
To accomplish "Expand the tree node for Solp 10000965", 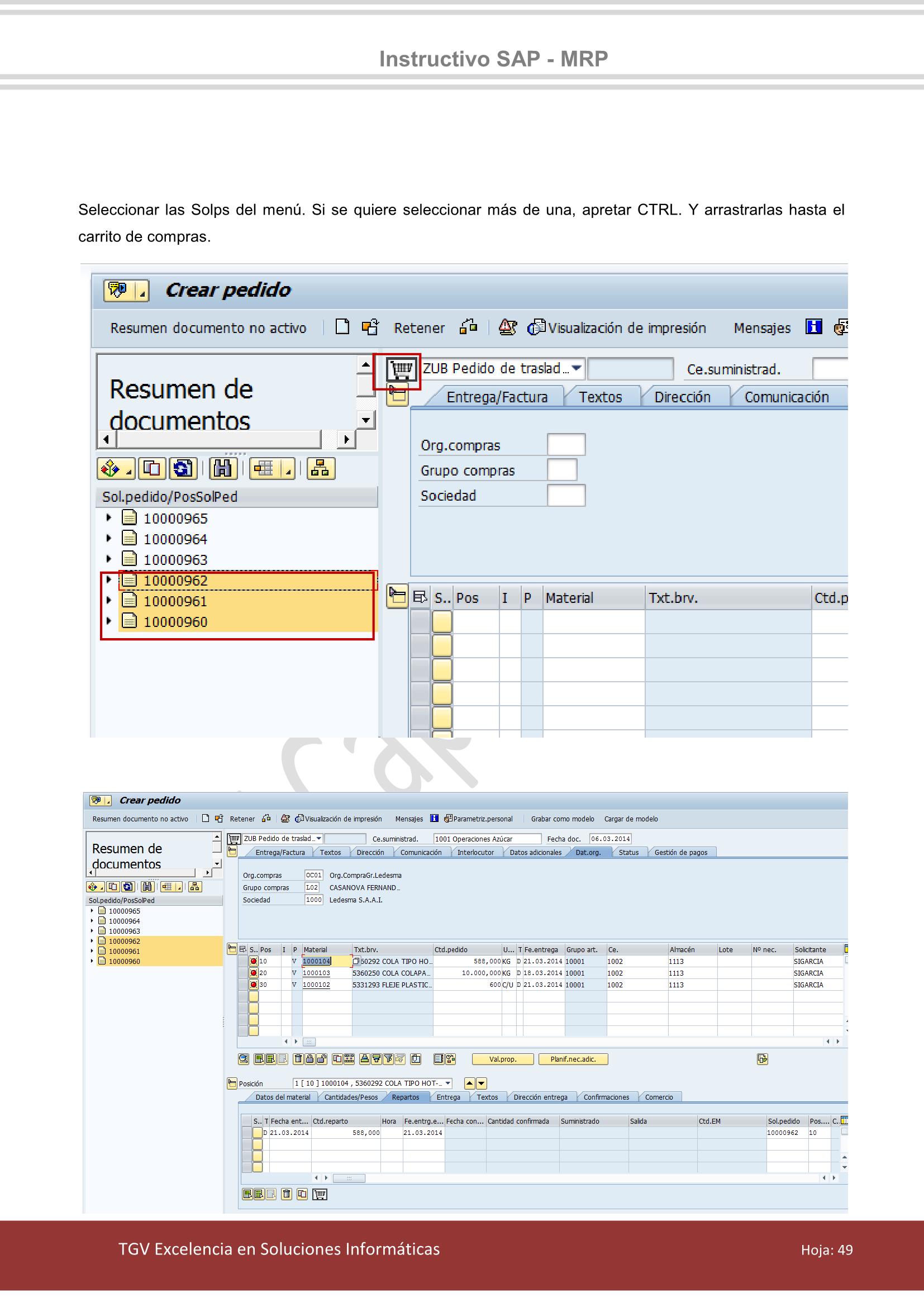I will coord(108,518).
